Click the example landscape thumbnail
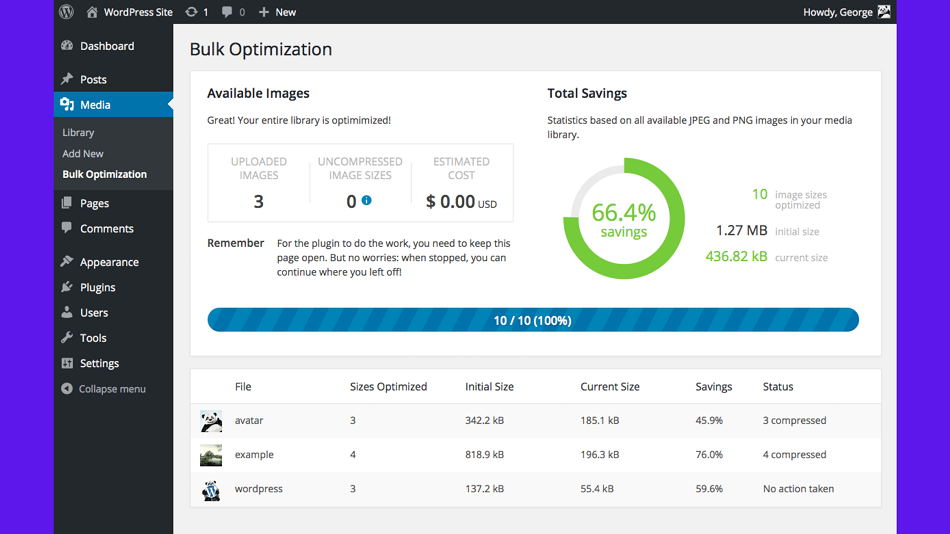Image resolution: width=950 pixels, height=534 pixels. tap(211, 455)
